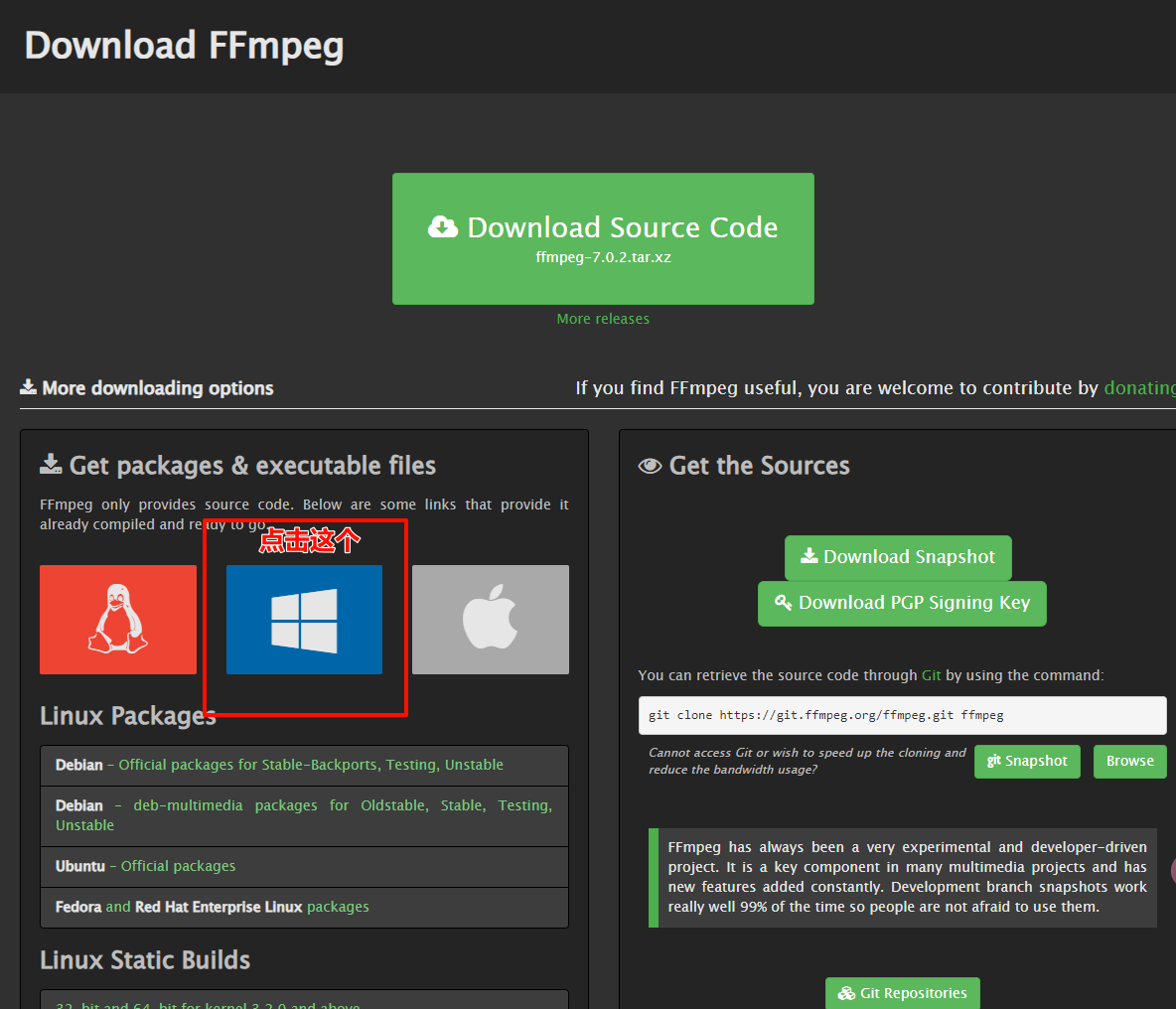Click the Browse button
1176x1009 pixels.
tap(1129, 761)
